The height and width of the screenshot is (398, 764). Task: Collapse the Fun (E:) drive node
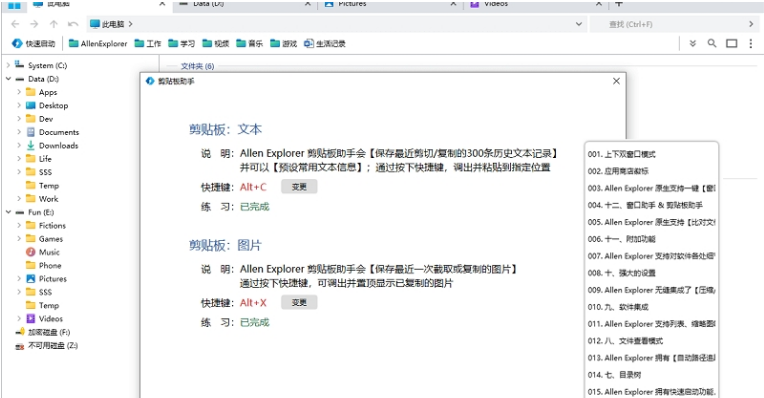pos(8,212)
